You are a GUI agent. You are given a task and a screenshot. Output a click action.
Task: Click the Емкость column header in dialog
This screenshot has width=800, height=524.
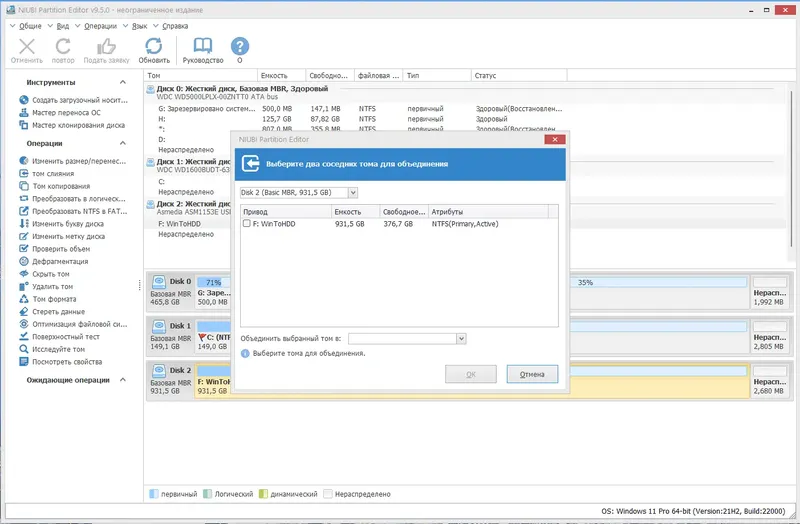[356, 211]
